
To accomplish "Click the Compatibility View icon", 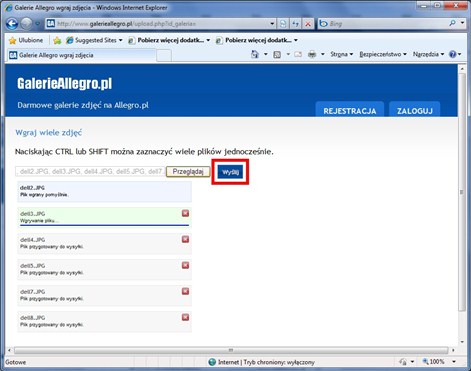I will tap(283, 24).
